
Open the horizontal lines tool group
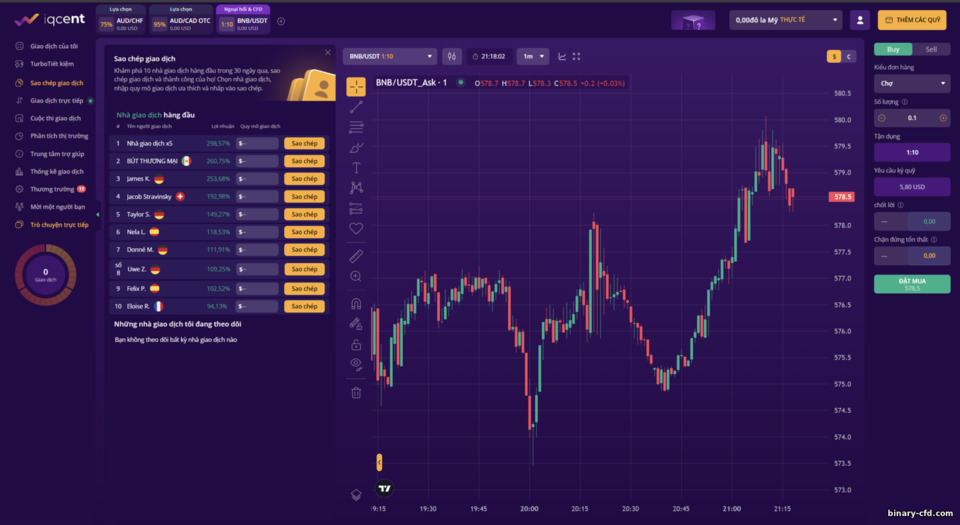[x=356, y=127]
